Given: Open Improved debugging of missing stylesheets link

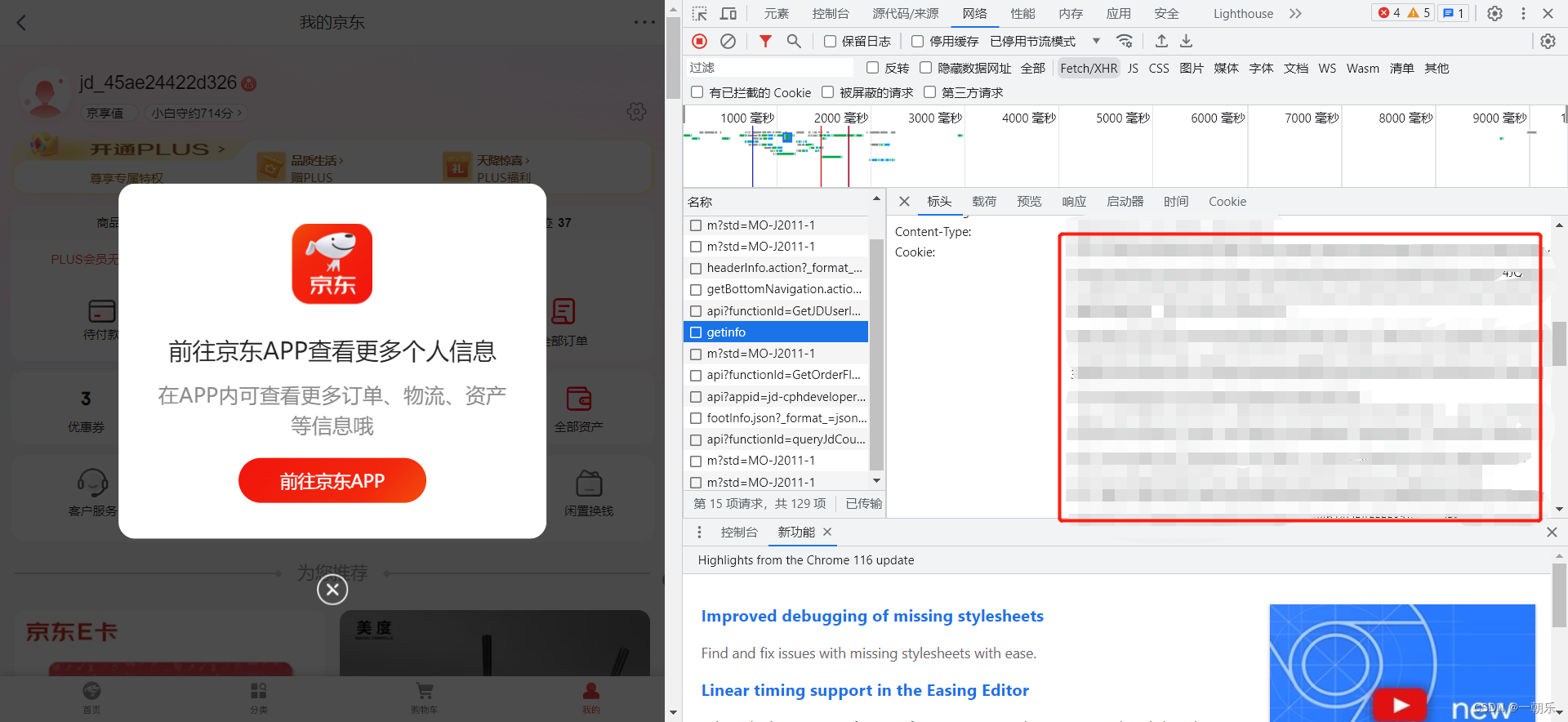Looking at the screenshot, I should click(872, 616).
